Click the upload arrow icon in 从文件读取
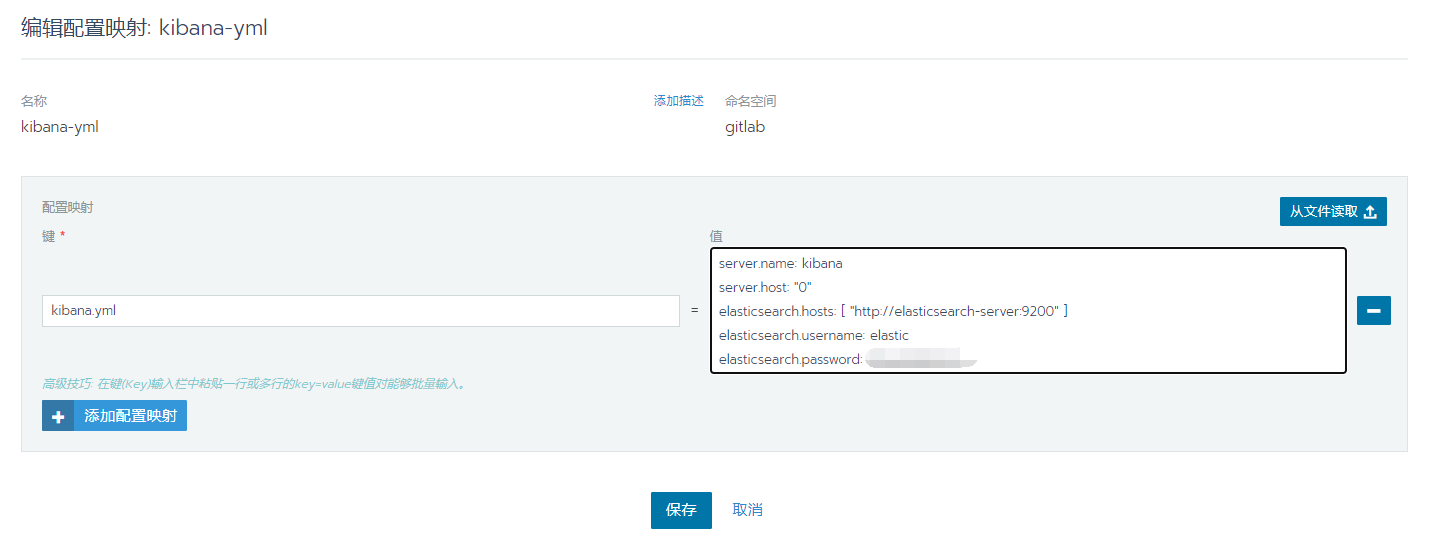Image resolution: width=1446 pixels, height=559 pixels. 1370,212
